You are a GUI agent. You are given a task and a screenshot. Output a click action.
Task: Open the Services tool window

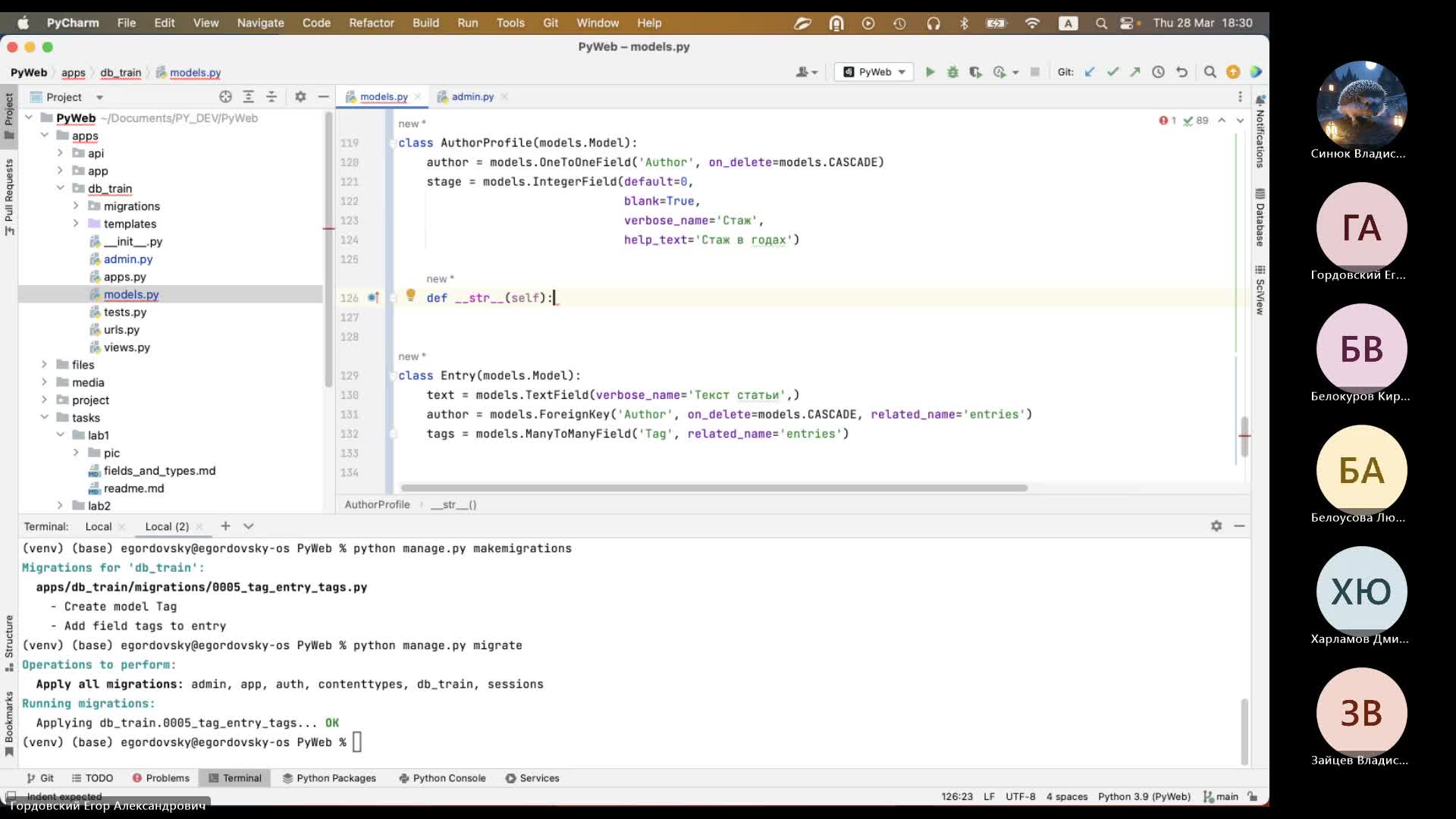(x=532, y=778)
